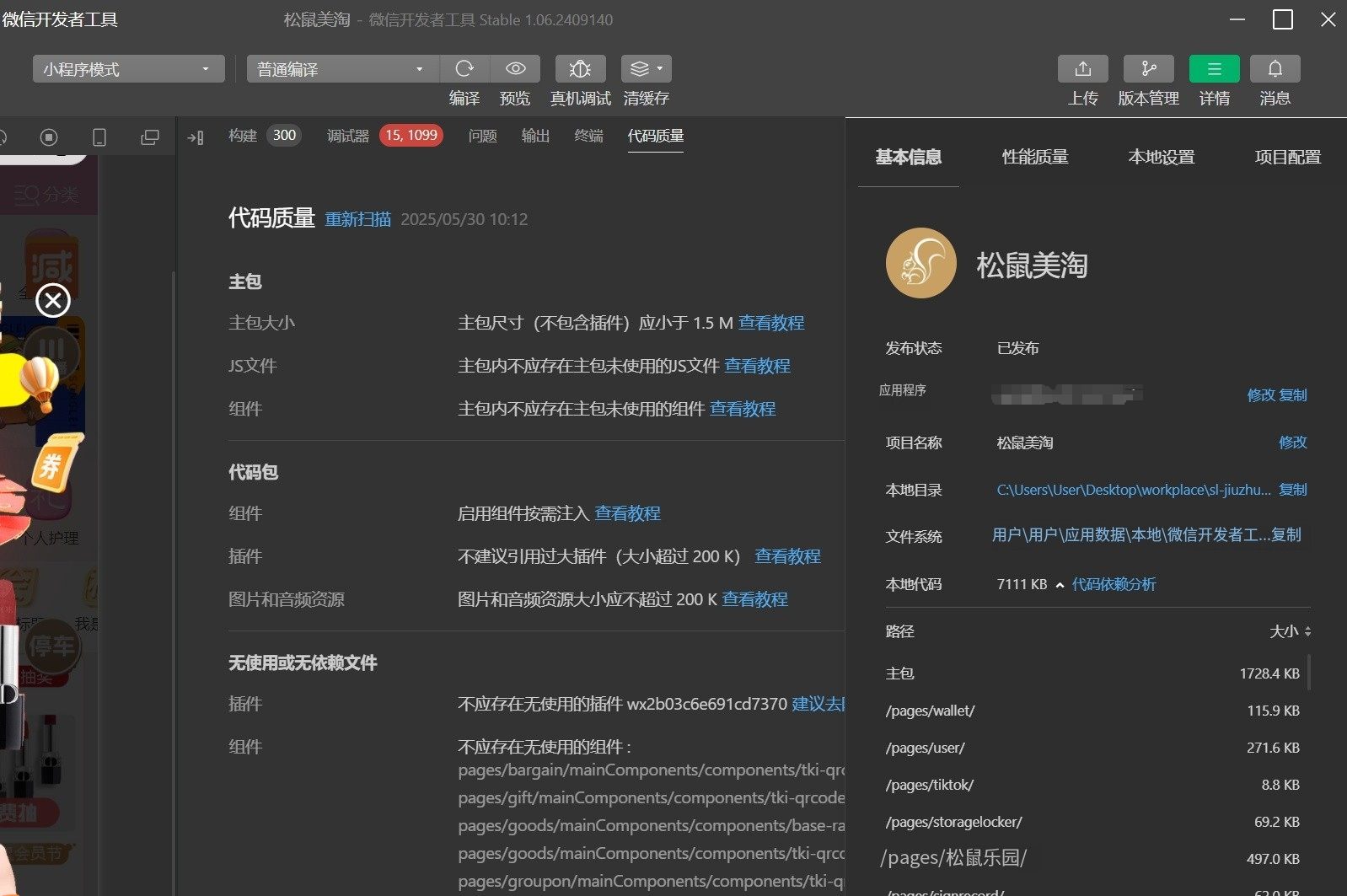Open the 普通编译 compile mode dropdown
The image size is (1347, 896).
342,68
